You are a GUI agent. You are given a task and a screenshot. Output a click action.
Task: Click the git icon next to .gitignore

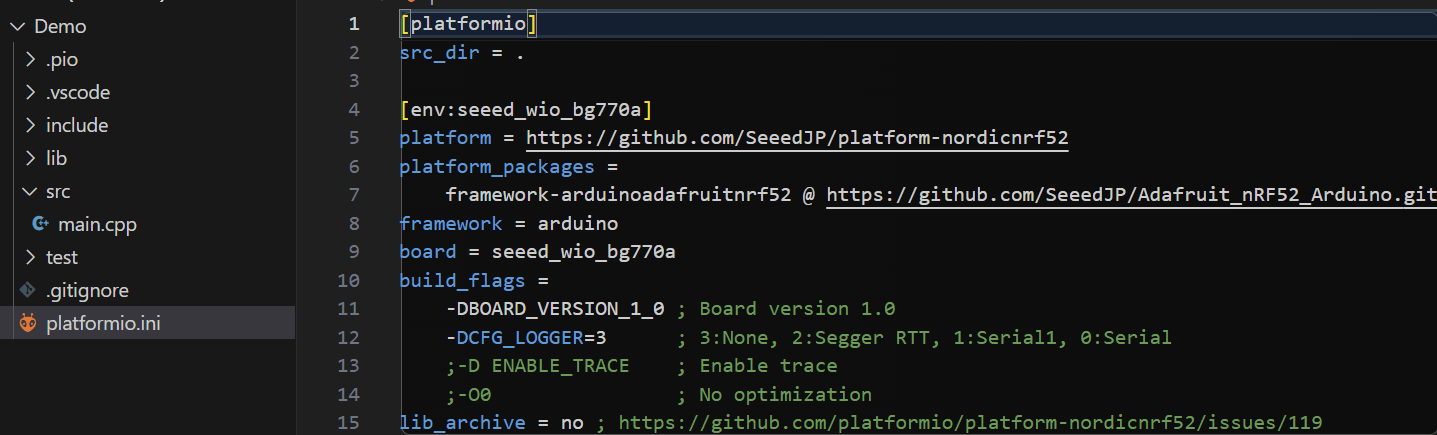point(28,291)
